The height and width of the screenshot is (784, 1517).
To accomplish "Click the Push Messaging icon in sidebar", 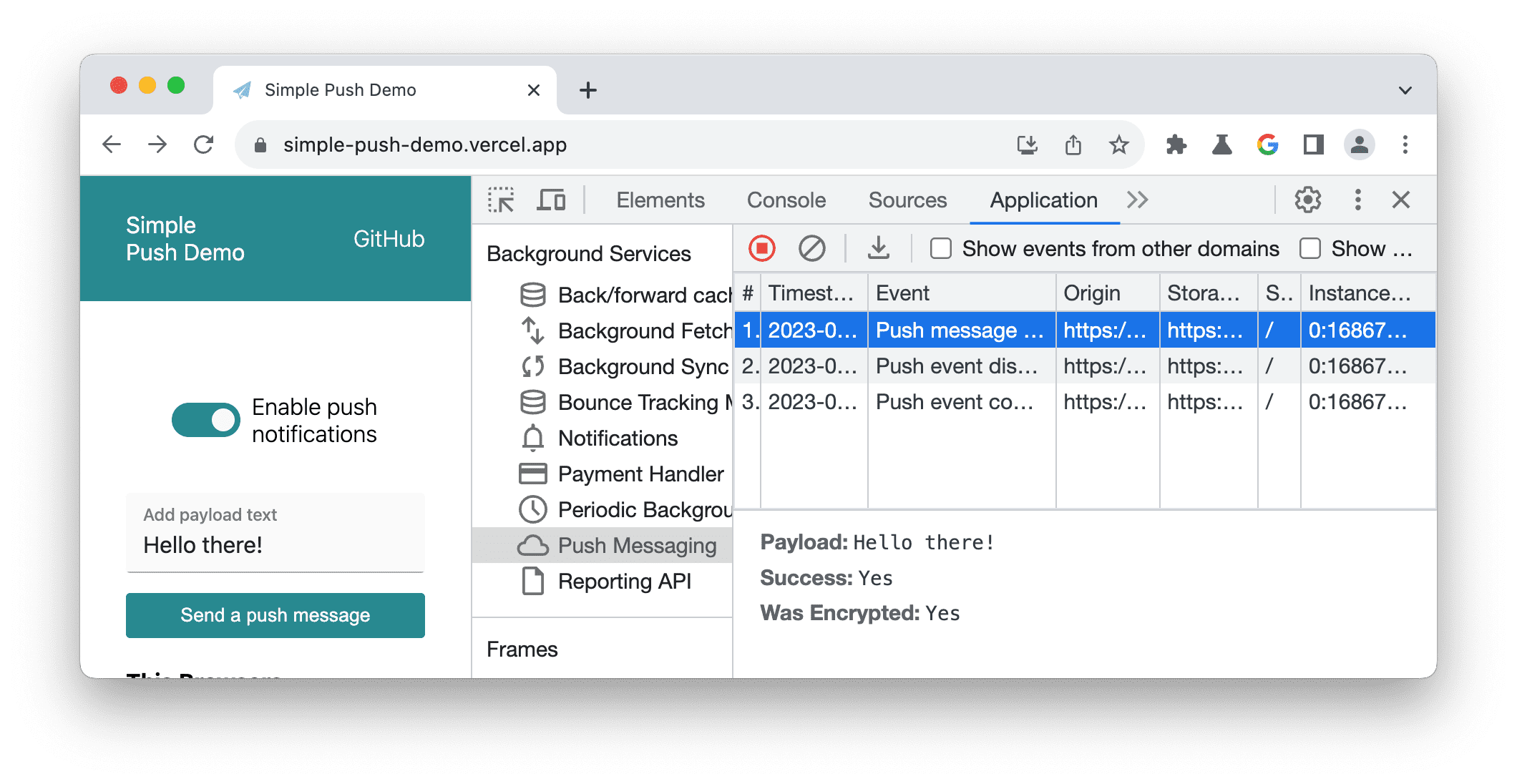I will coord(532,545).
